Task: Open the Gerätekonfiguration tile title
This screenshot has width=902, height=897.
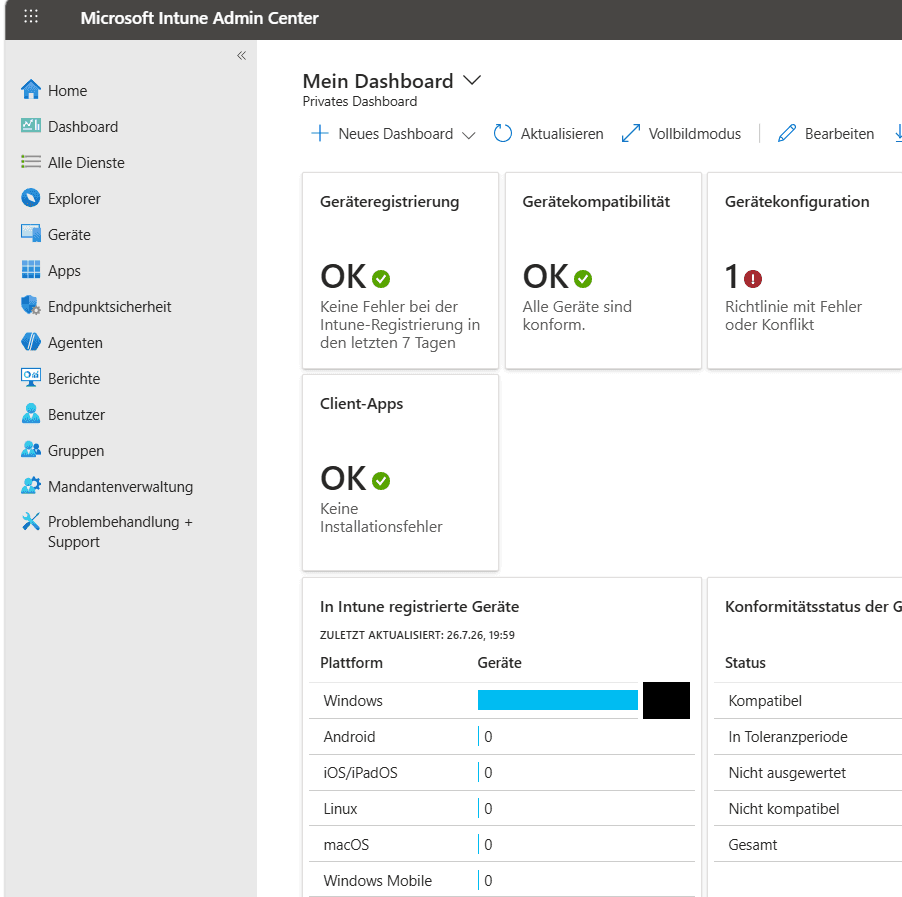Action: click(797, 201)
